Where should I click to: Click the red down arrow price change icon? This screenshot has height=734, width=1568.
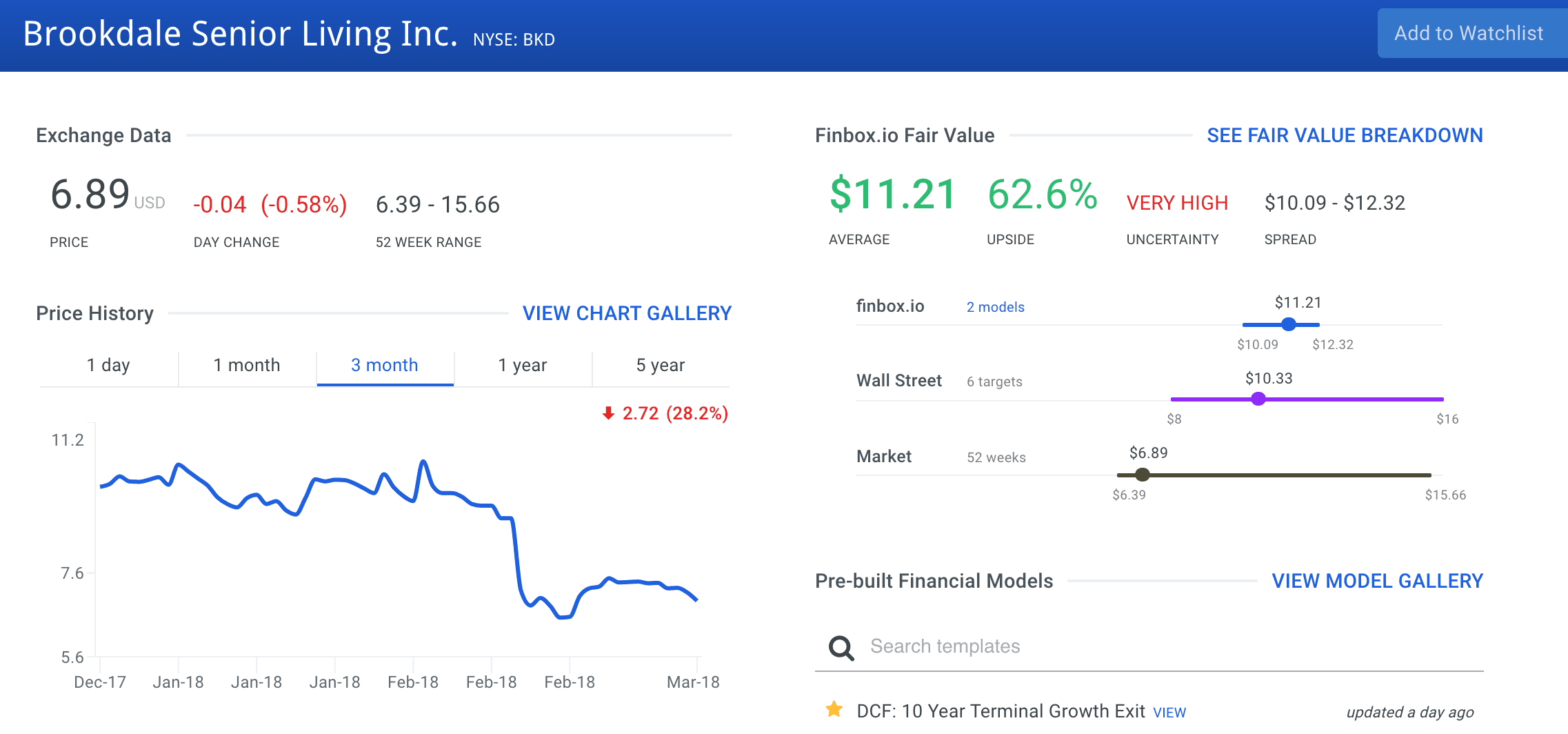(x=607, y=413)
